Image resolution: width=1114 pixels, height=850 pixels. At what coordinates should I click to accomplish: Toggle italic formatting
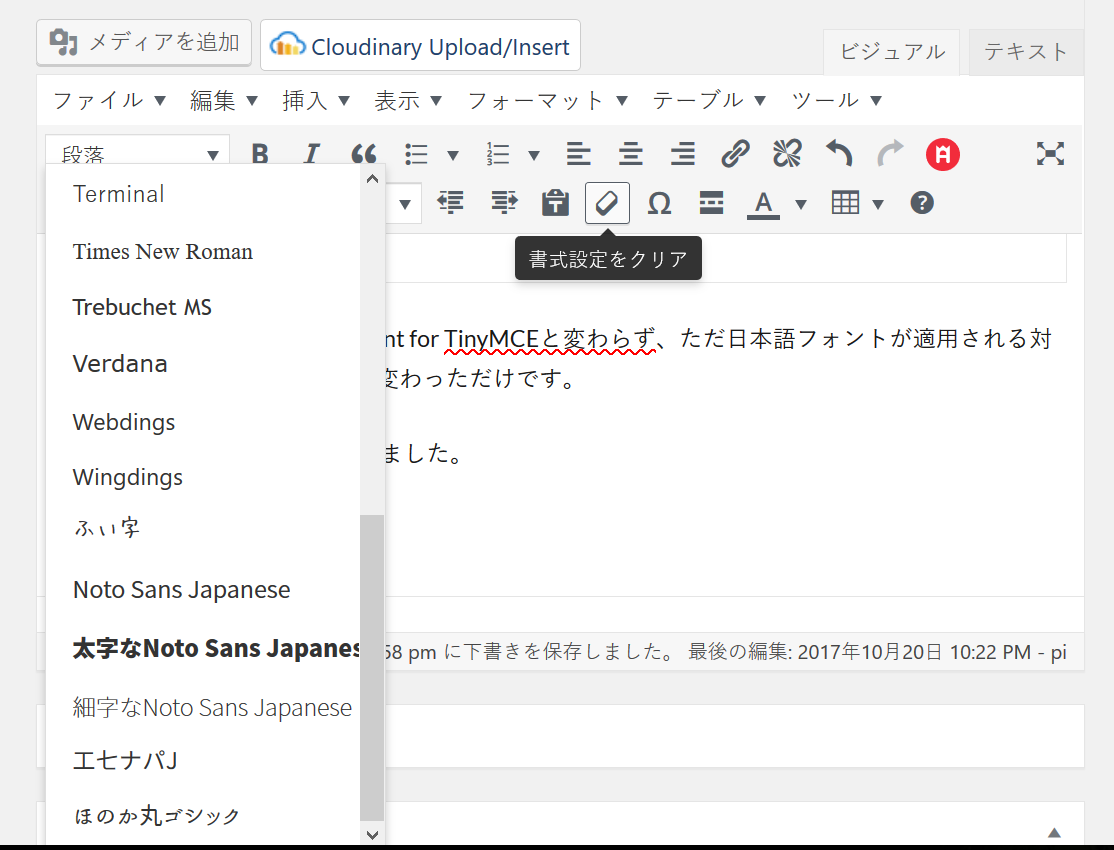point(311,154)
